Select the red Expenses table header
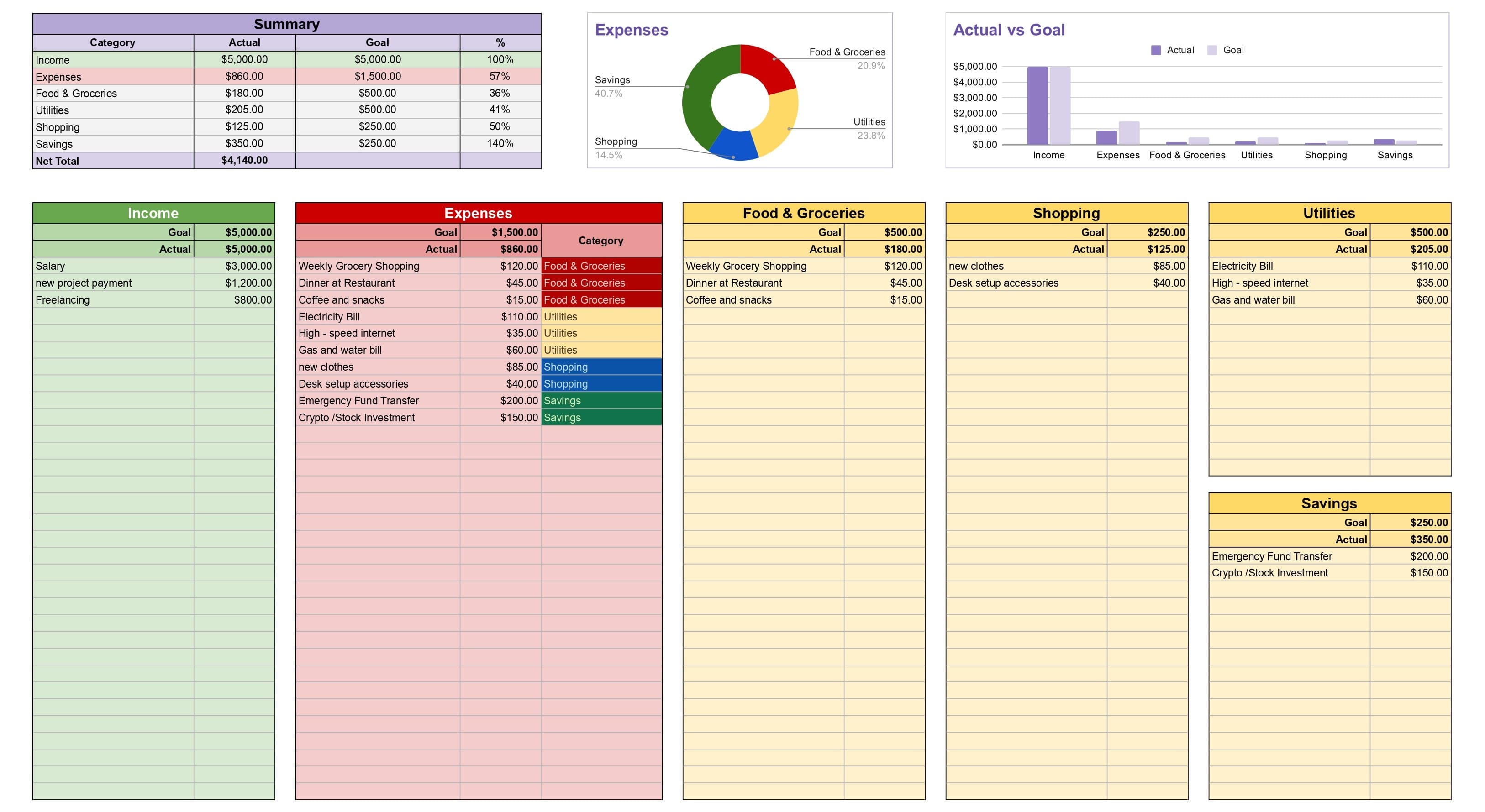 [479, 213]
